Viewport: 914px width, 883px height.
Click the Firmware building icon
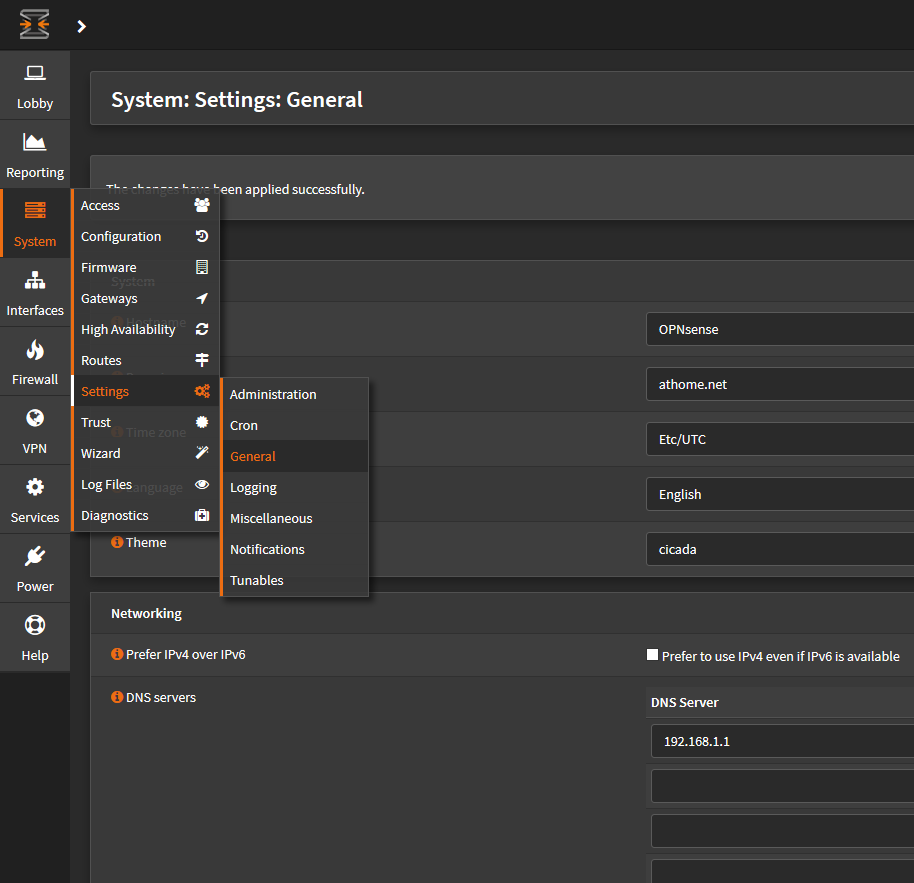(202, 267)
